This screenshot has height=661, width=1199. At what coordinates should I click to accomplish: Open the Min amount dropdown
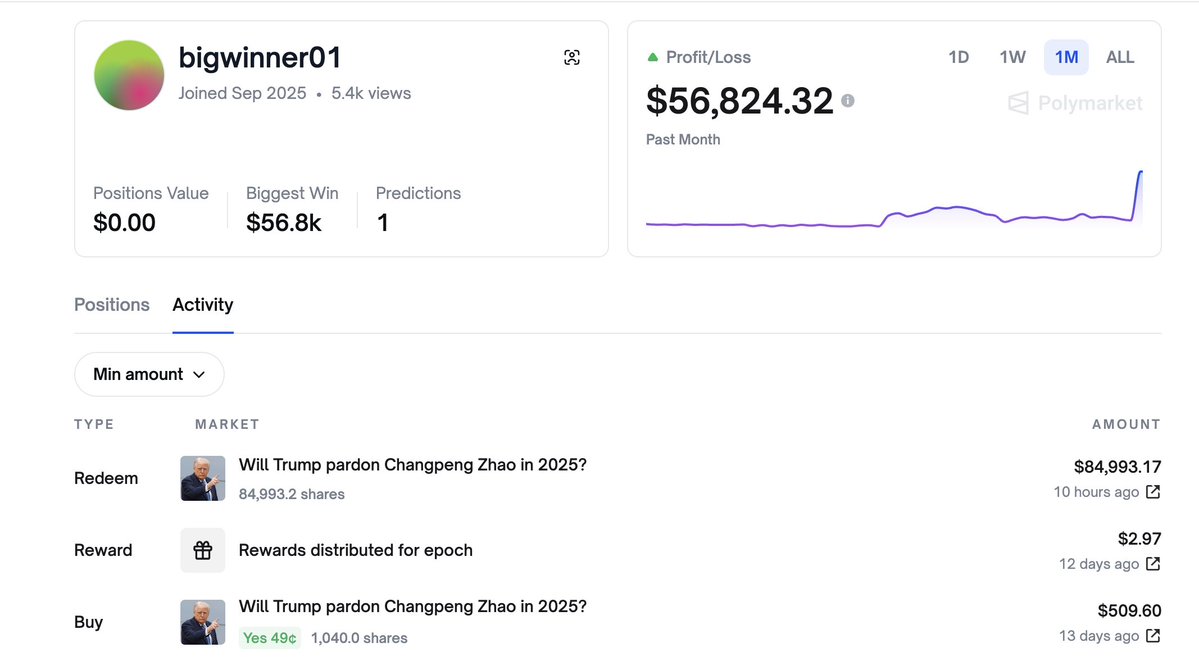149,374
